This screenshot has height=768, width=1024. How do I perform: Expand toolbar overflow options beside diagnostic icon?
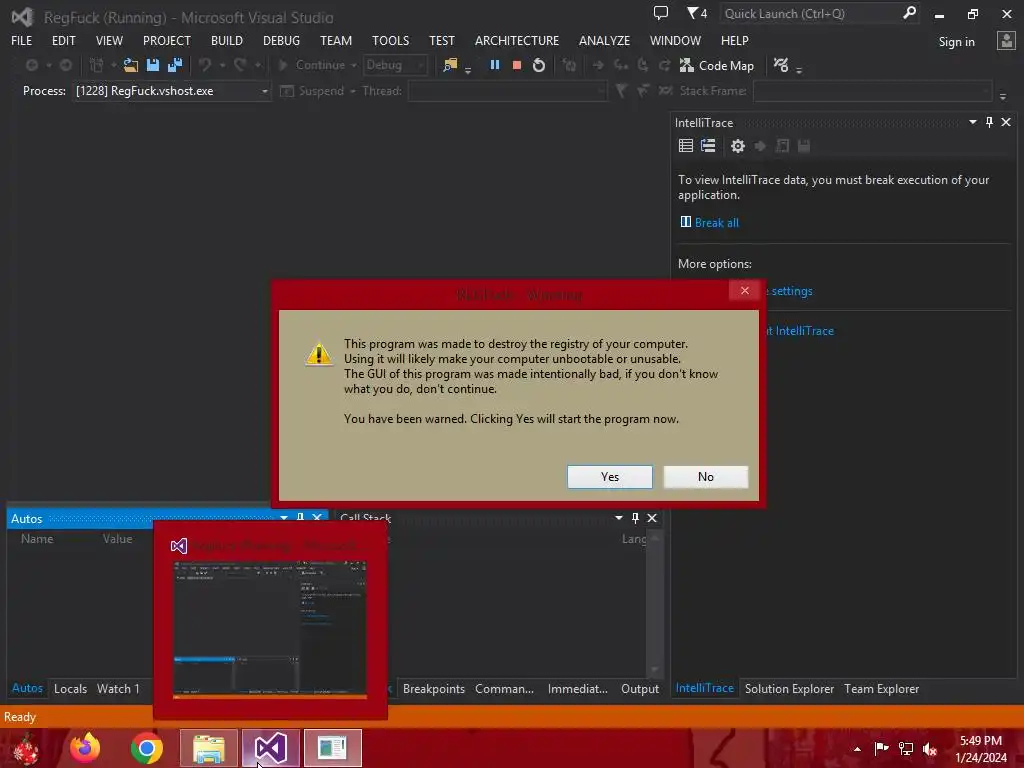coord(799,68)
